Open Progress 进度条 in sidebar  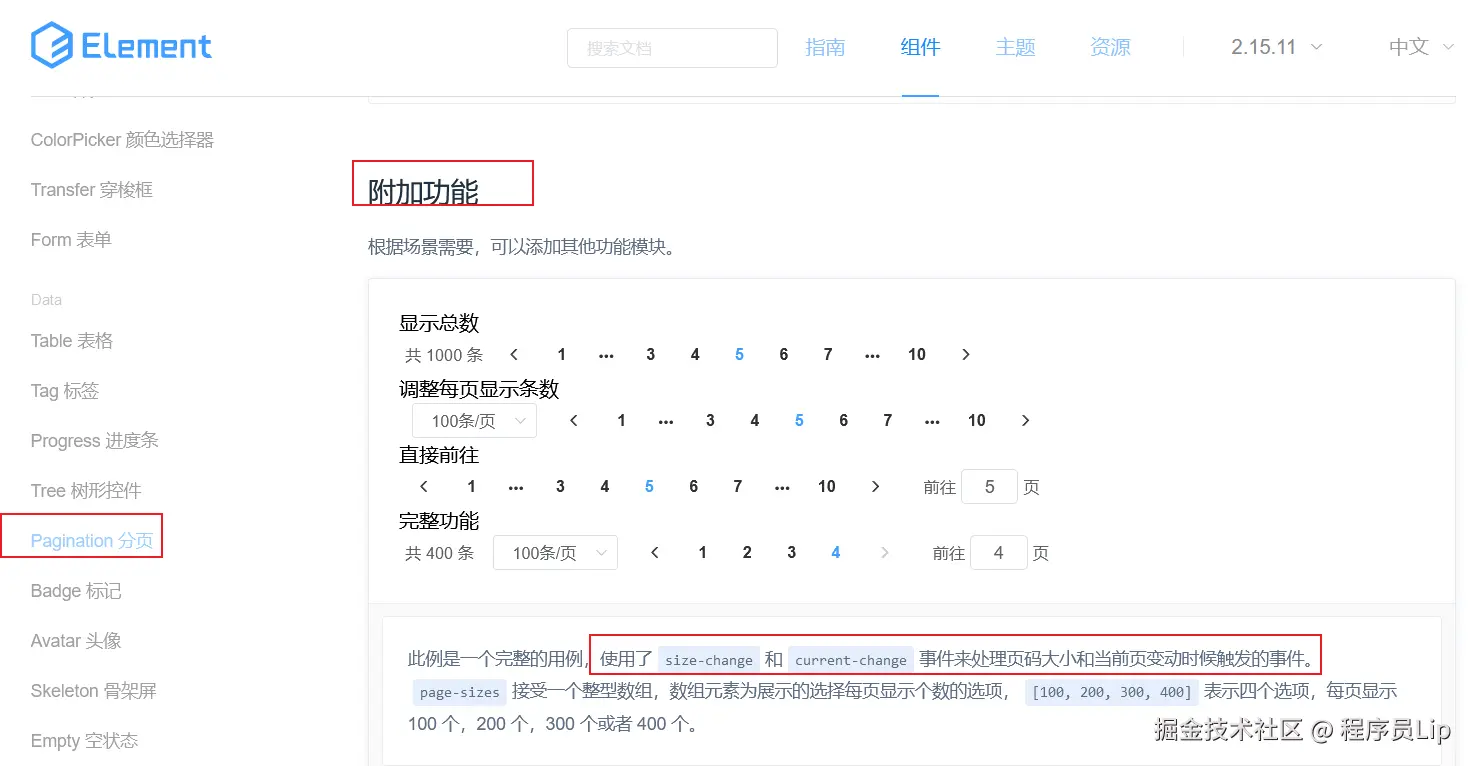click(95, 441)
